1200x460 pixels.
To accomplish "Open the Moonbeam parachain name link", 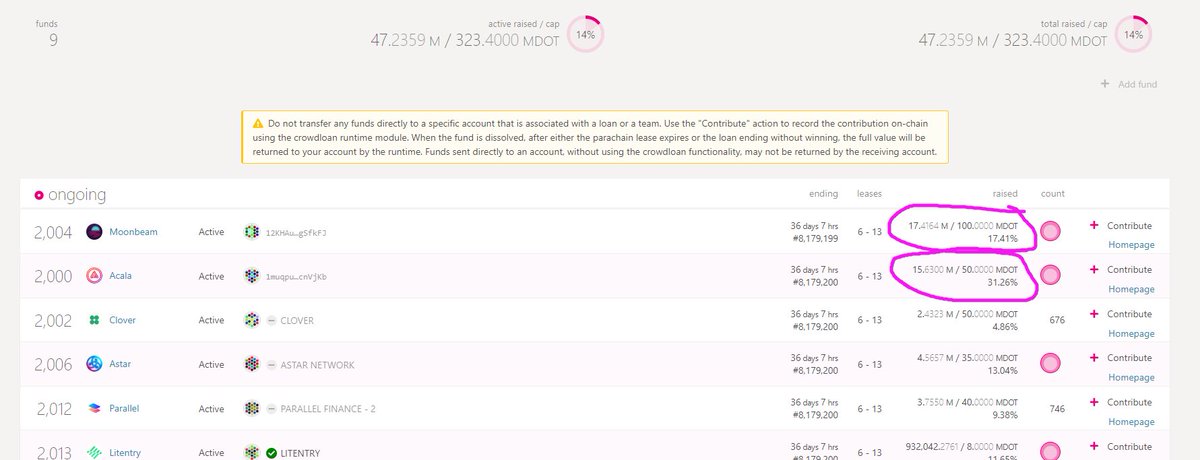I will click(x=133, y=232).
